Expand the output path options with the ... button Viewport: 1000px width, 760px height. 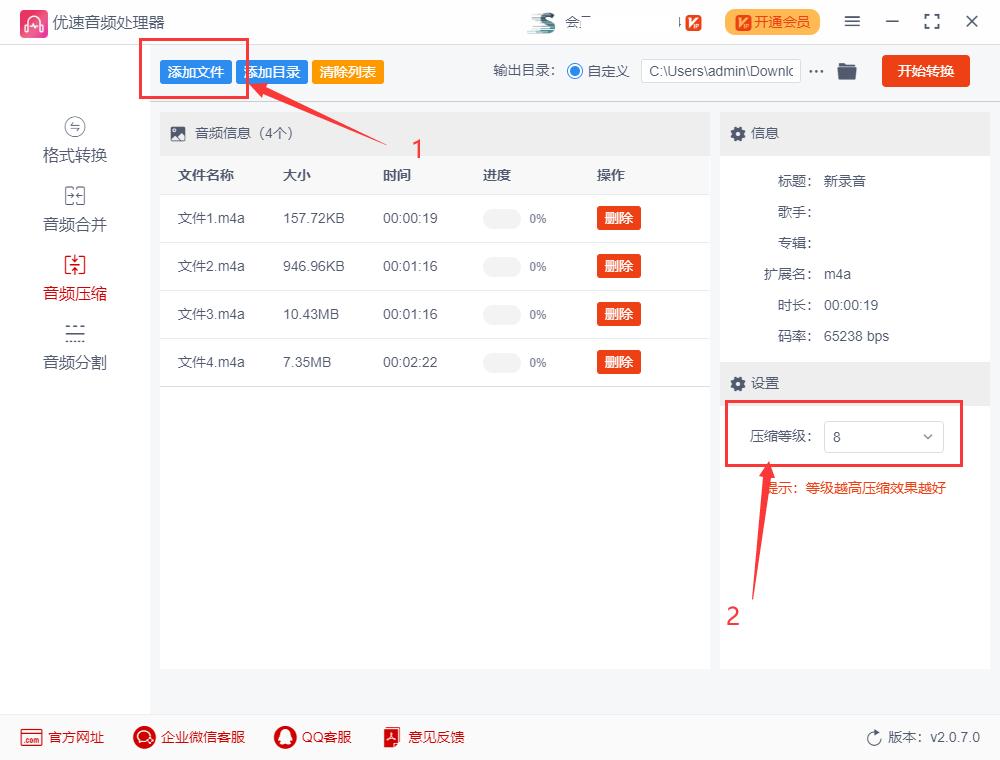pyautogui.click(x=817, y=71)
